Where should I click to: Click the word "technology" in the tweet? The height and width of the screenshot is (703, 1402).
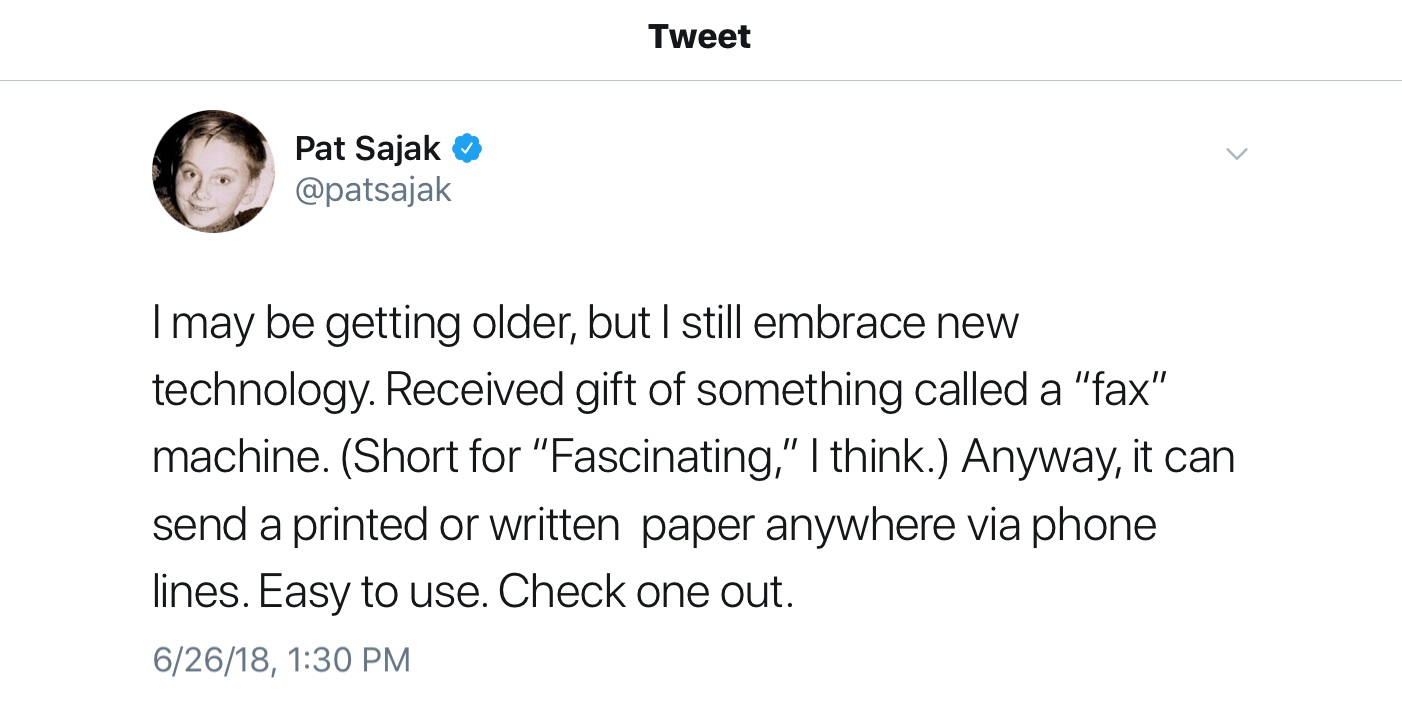(x=260, y=392)
